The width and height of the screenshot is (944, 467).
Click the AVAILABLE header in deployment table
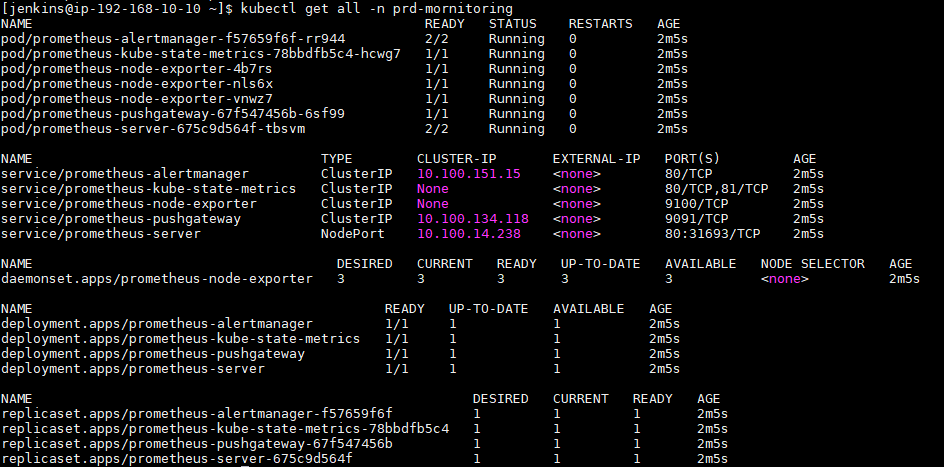click(x=589, y=309)
